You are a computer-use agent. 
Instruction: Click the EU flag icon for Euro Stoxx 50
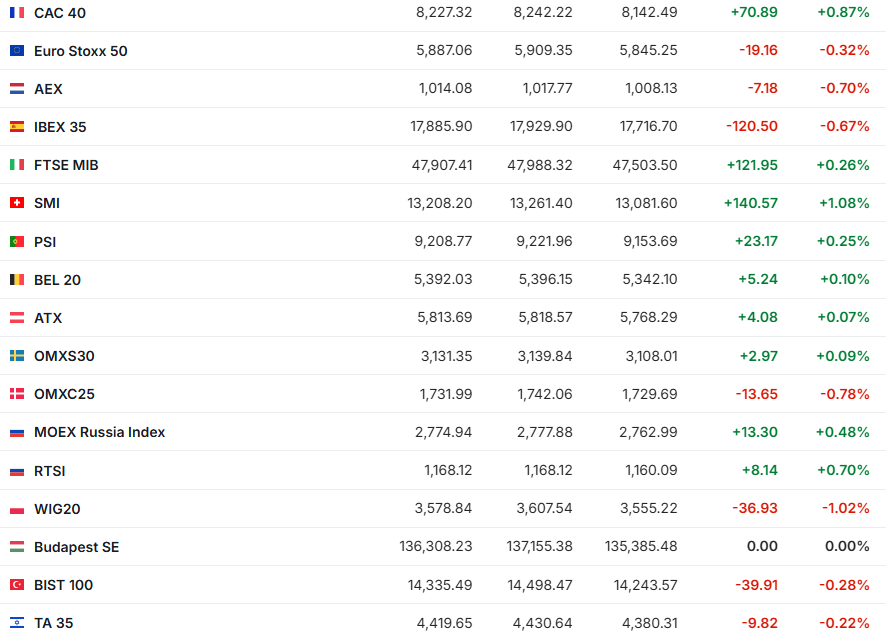pos(17,51)
